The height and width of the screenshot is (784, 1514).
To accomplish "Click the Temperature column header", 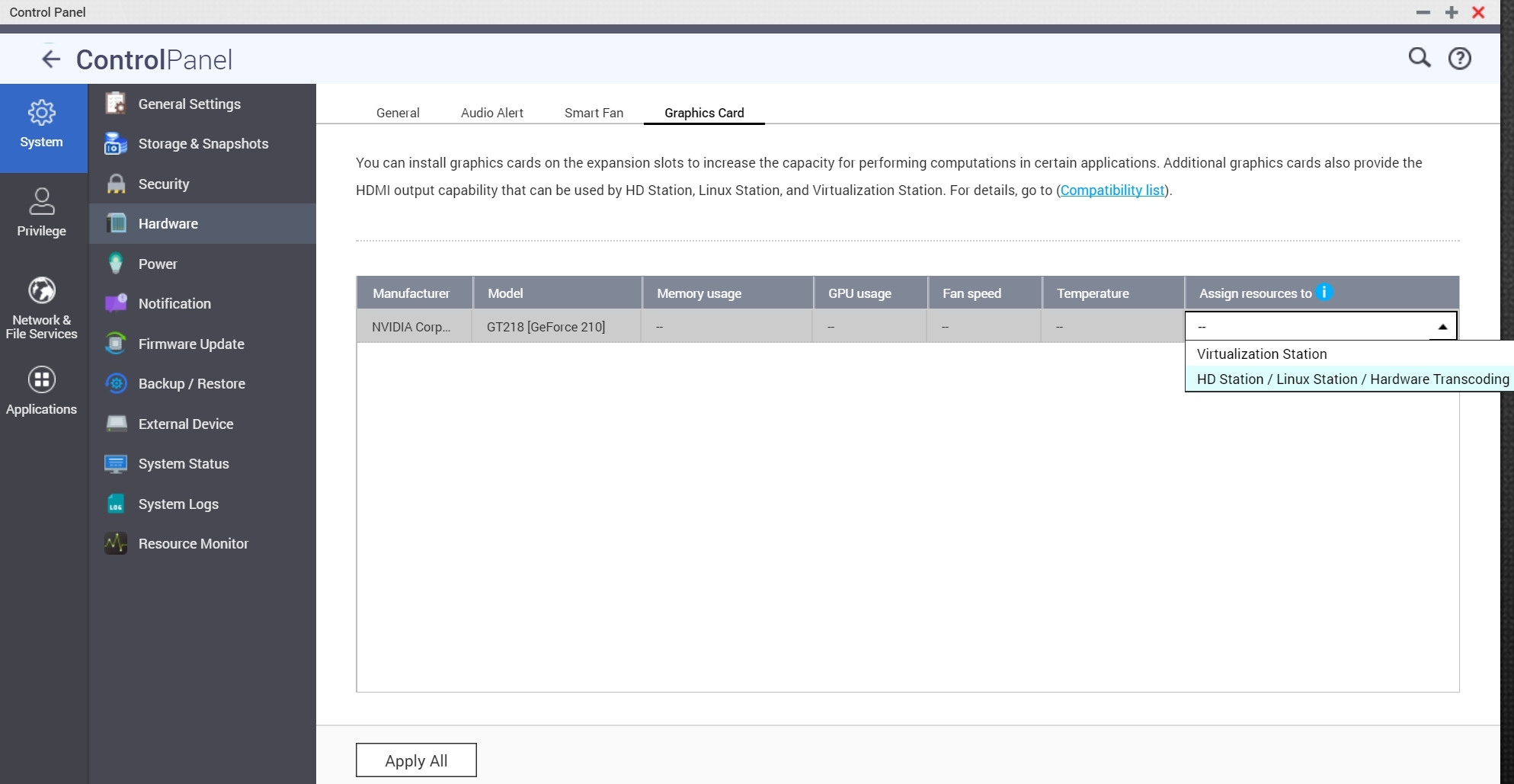I will pyautogui.click(x=1112, y=293).
